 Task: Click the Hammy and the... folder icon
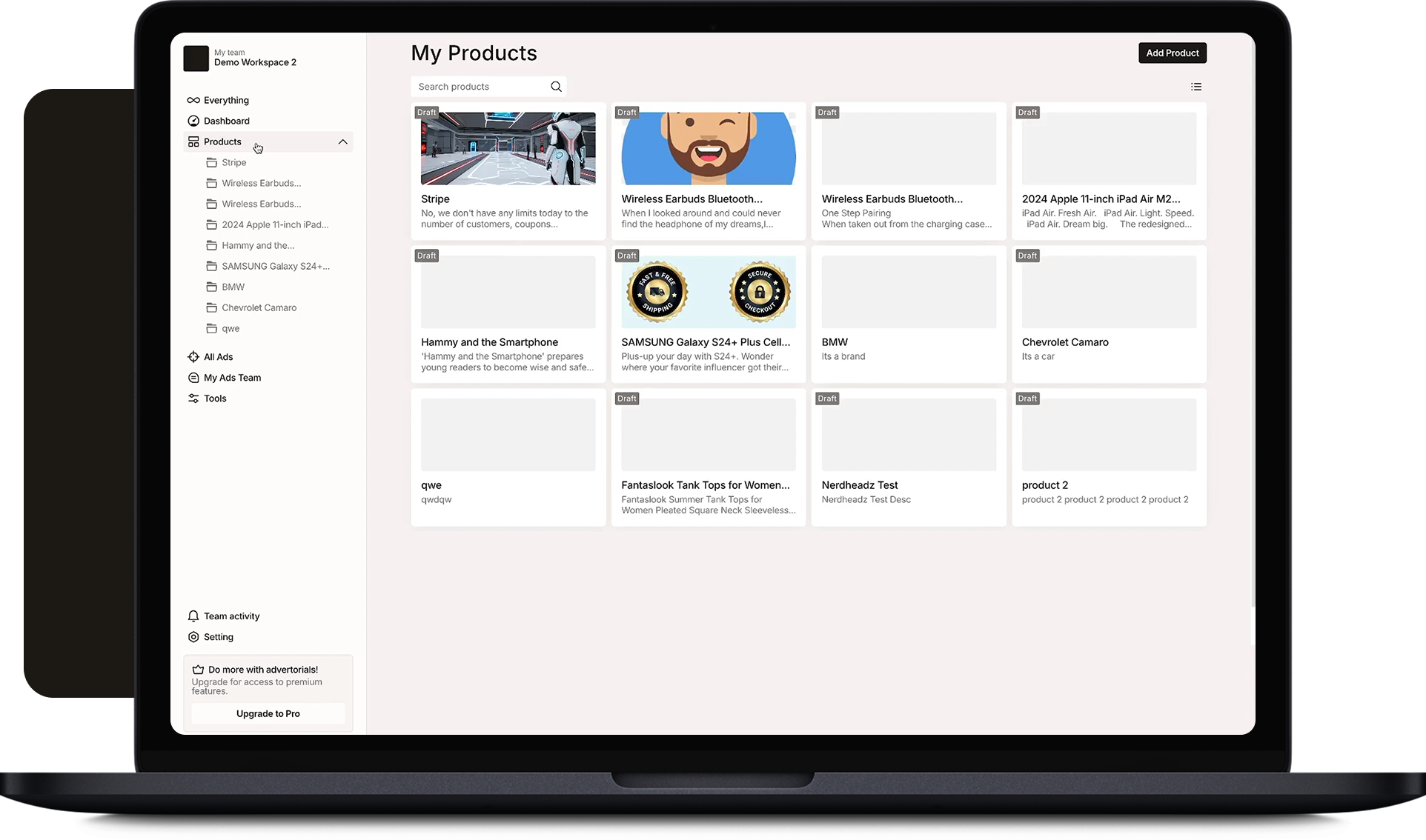212,245
